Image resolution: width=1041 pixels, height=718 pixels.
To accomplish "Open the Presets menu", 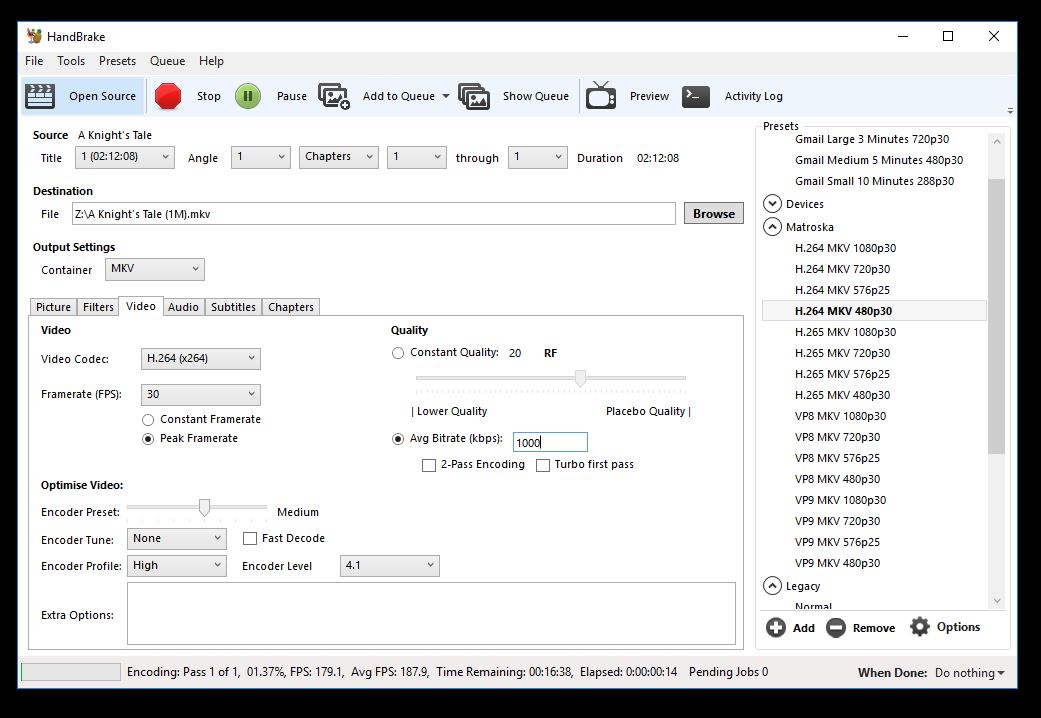I will [x=118, y=61].
